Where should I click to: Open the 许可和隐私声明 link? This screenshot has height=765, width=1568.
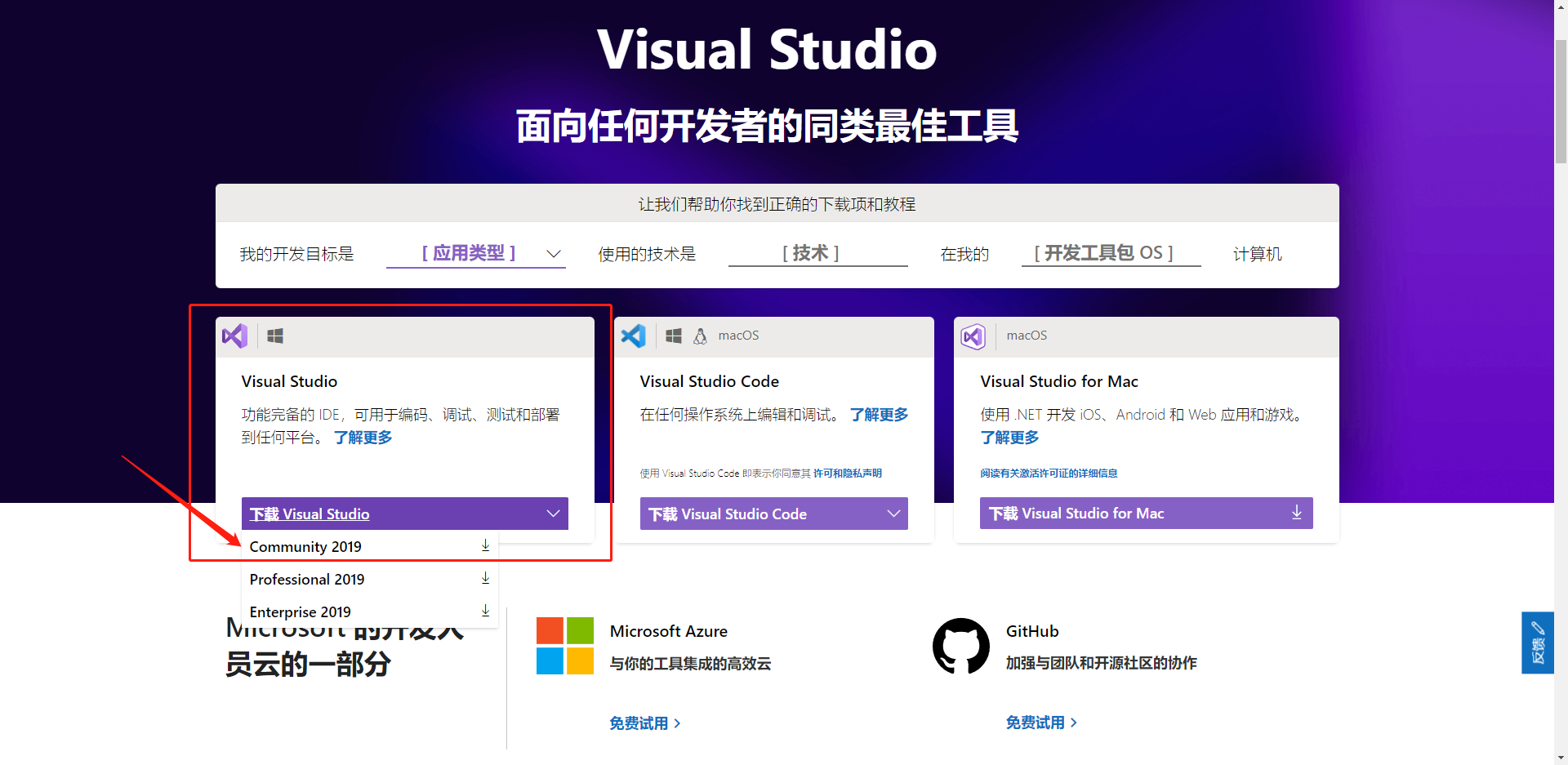pos(848,474)
